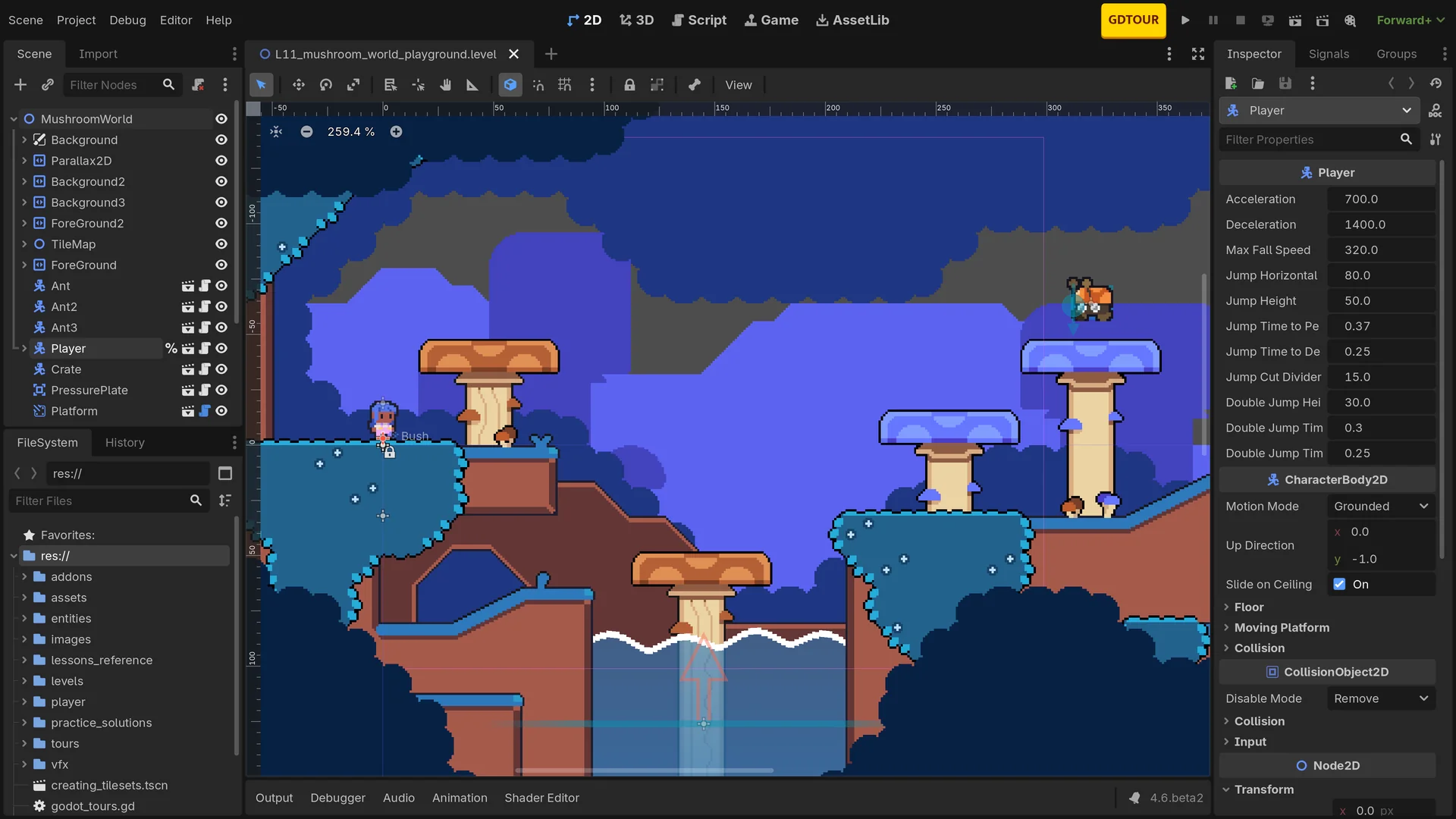This screenshot has height=819, width=1456.
Task: Disable Slide on Ceiling checkbox
Action: (1338, 584)
